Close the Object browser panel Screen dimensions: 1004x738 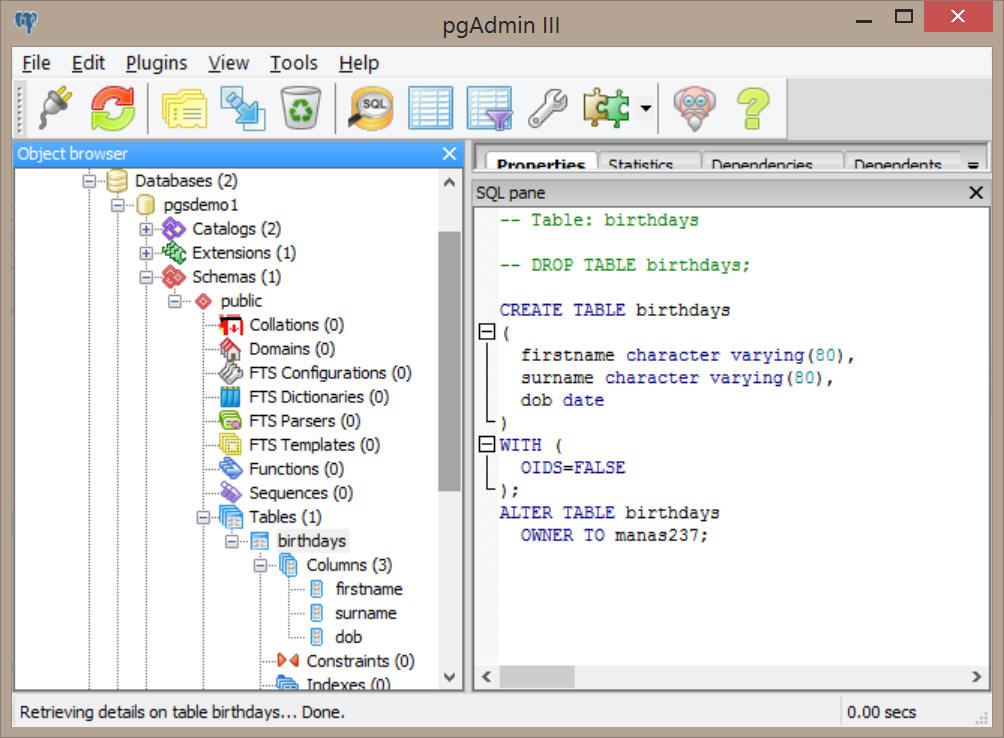449,154
